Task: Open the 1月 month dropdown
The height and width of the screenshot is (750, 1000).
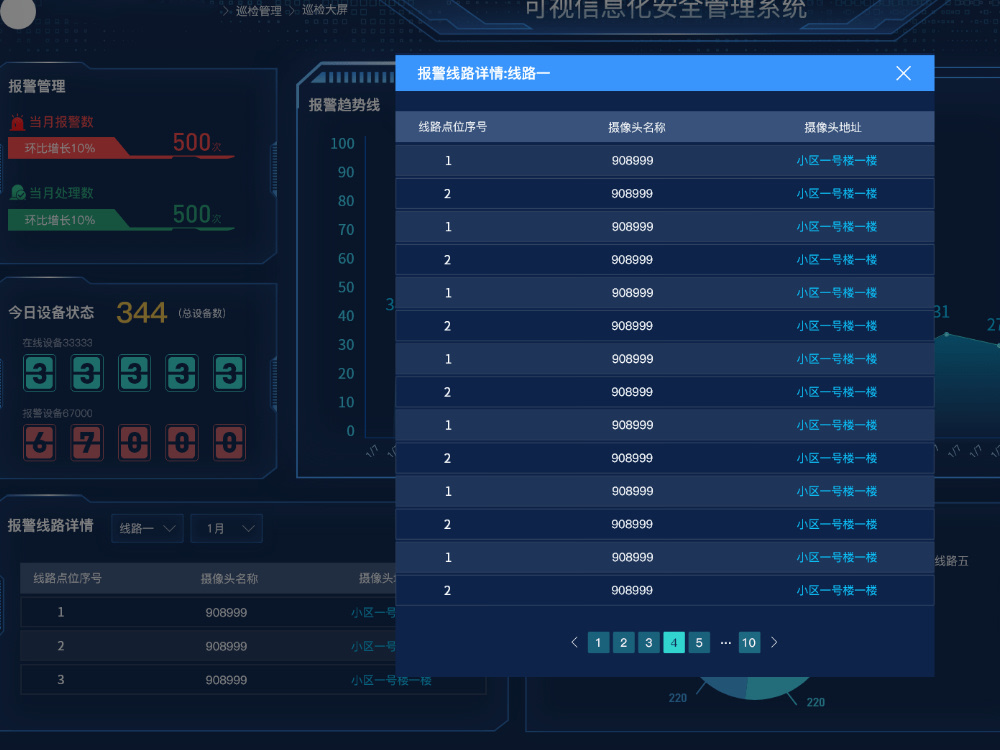Action: point(227,528)
